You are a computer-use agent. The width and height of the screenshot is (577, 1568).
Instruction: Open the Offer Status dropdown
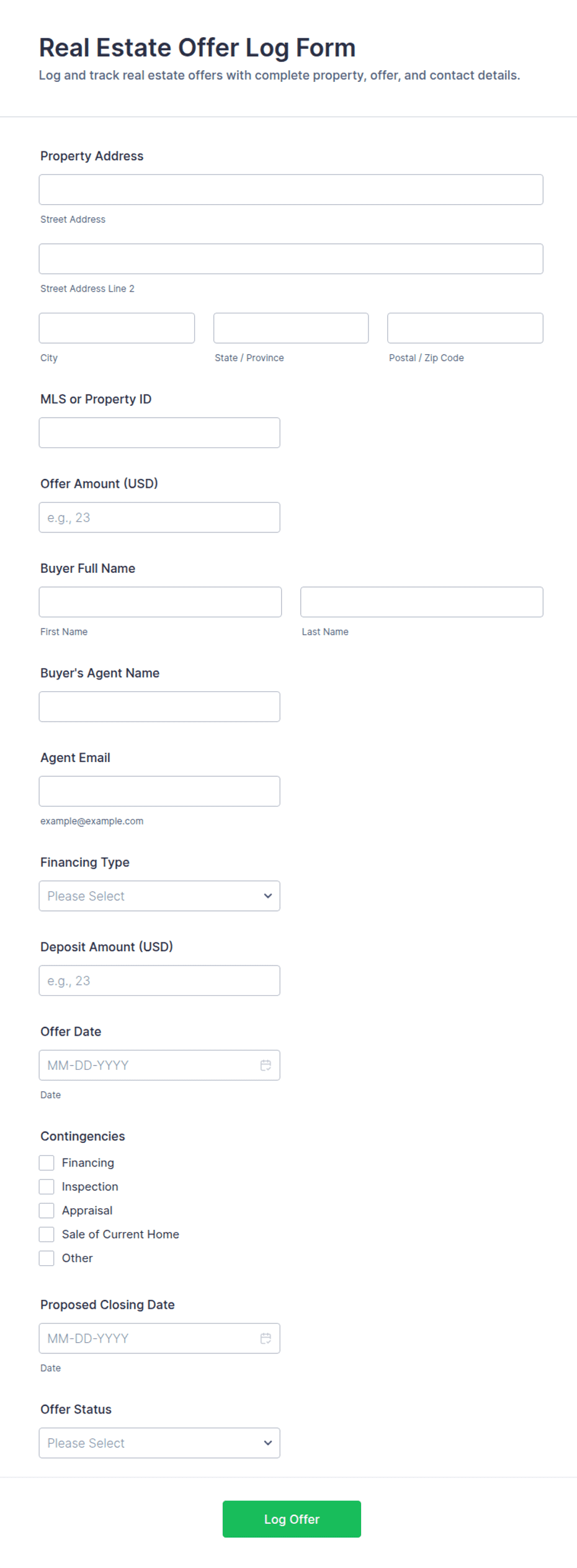pos(159,1443)
